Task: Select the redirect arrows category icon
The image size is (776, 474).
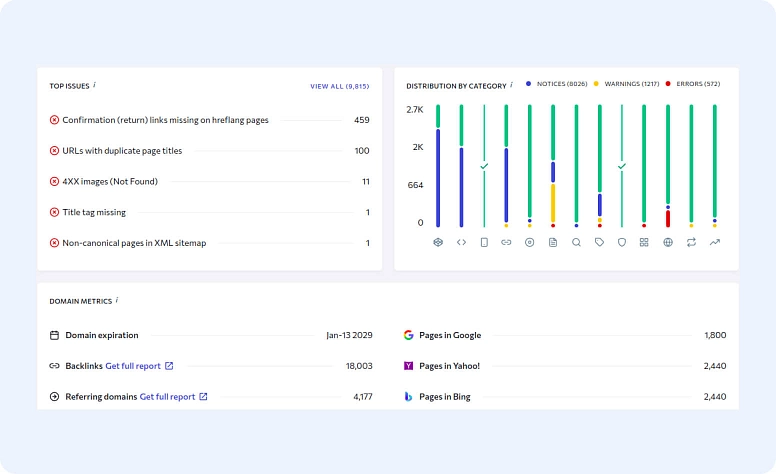Action: (x=691, y=242)
